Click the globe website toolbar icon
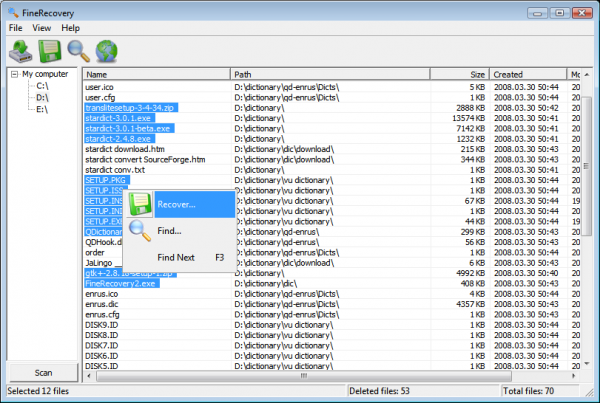Viewport: 600px width, 403px height. 106,50
